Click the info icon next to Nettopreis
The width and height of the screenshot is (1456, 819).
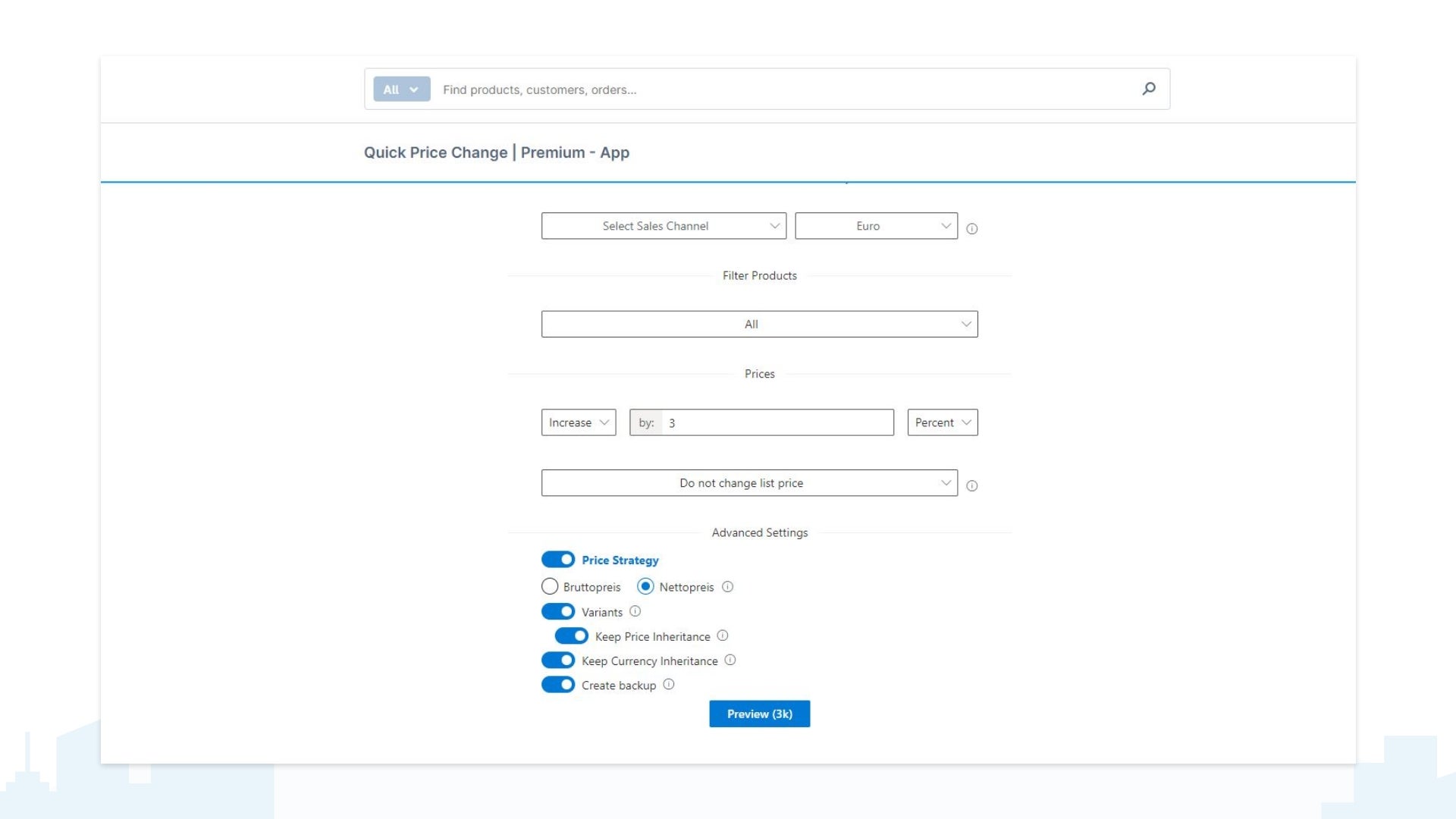(x=727, y=587)
